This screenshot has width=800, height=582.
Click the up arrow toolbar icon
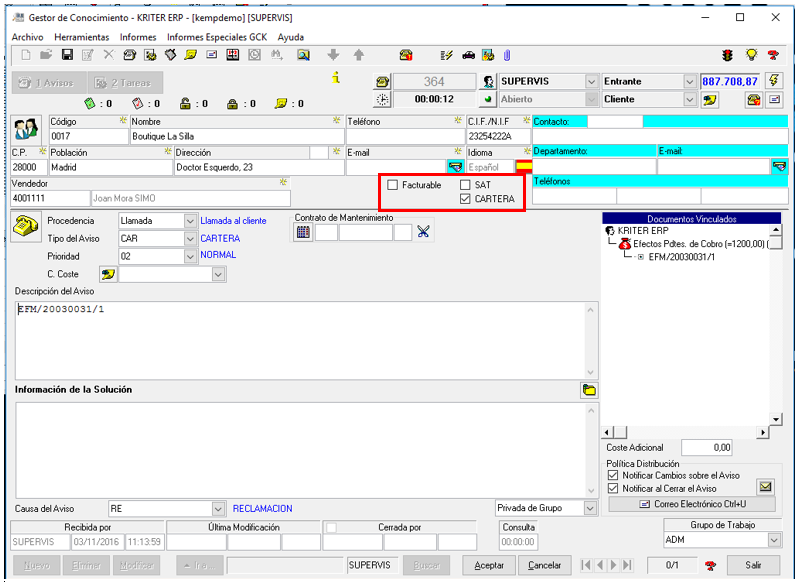click(359, 55)
